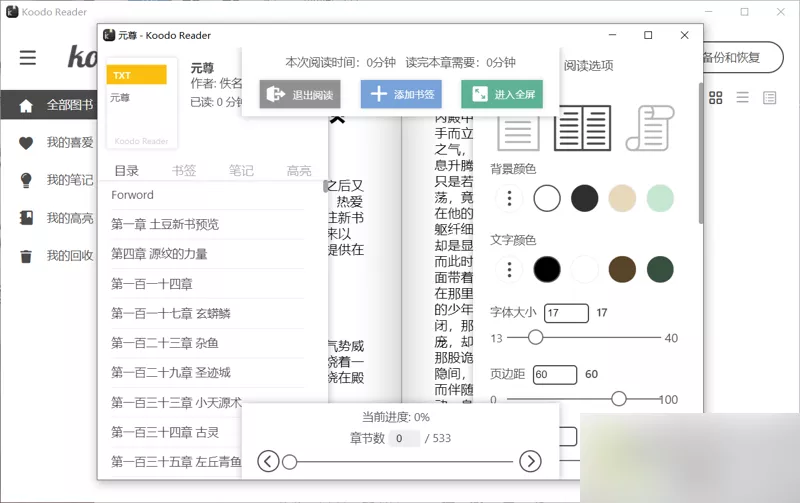
Task: Choose the mint green background color
Action: (x=660, y=198)
